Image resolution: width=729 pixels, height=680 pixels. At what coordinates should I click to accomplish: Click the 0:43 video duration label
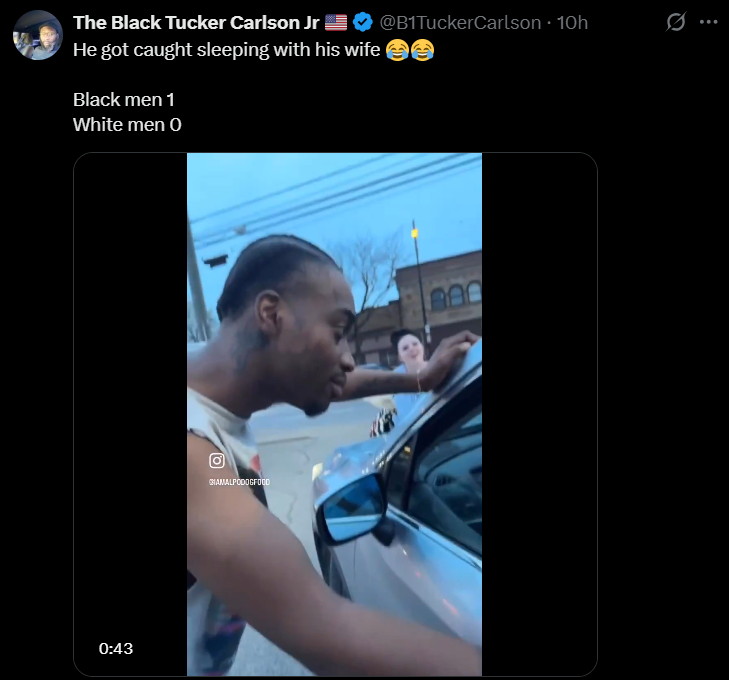116,648
